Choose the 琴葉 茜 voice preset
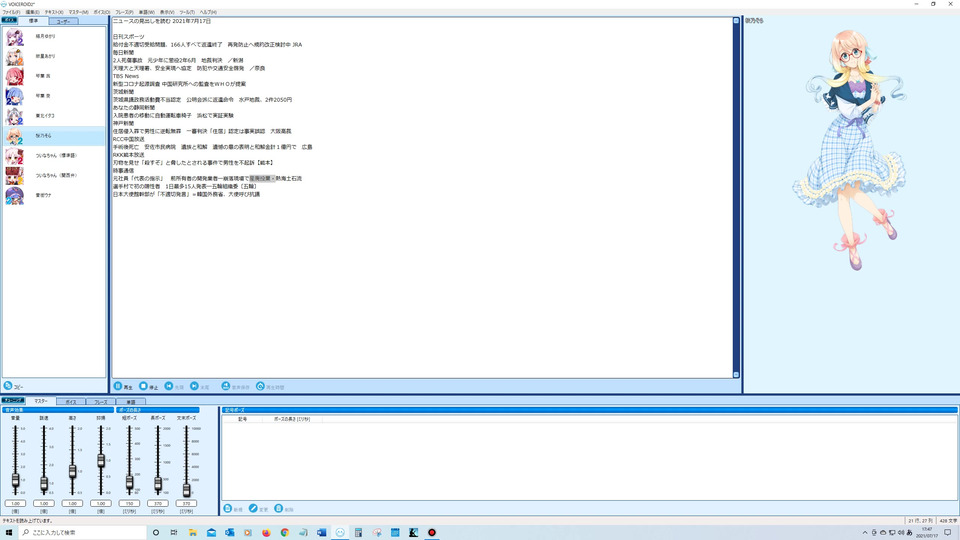Screen dimensions: 960x540 [15, 76]
